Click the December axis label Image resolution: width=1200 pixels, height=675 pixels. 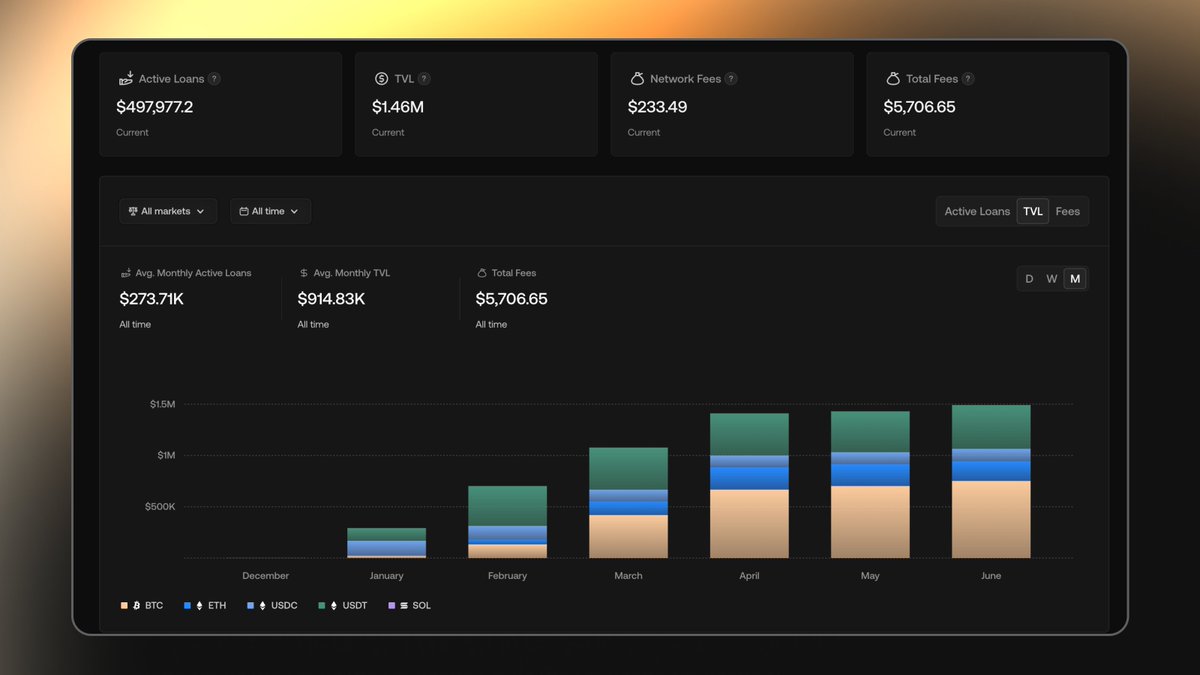(266, 576)
